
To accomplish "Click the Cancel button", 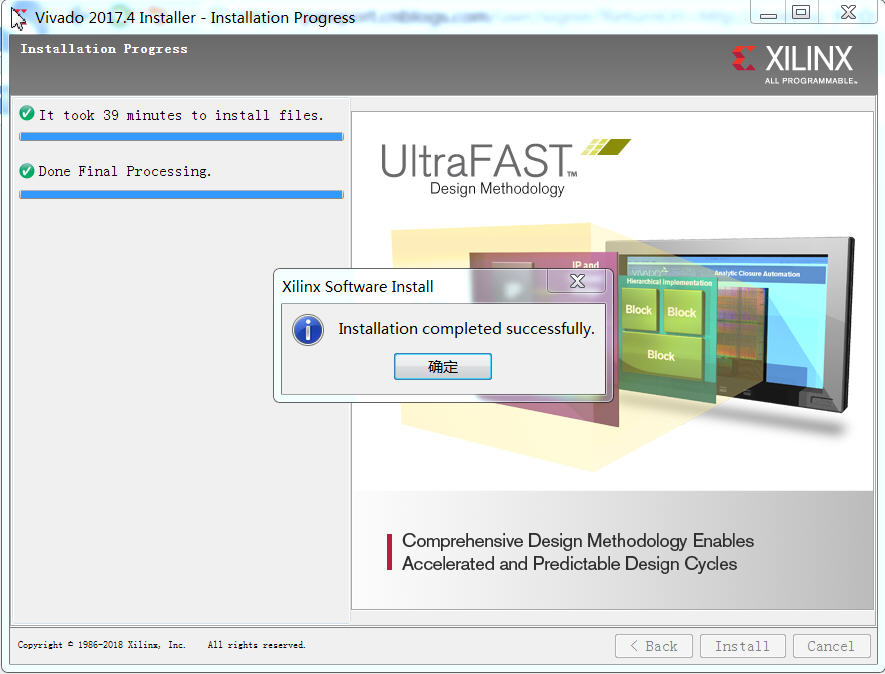I will tap(831, 646).
